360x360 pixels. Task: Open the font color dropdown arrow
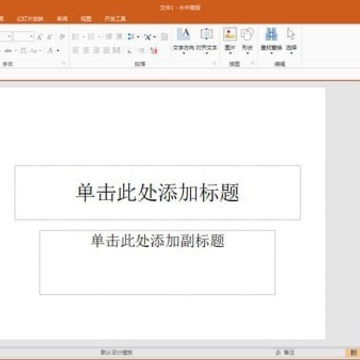click(58, 51)
